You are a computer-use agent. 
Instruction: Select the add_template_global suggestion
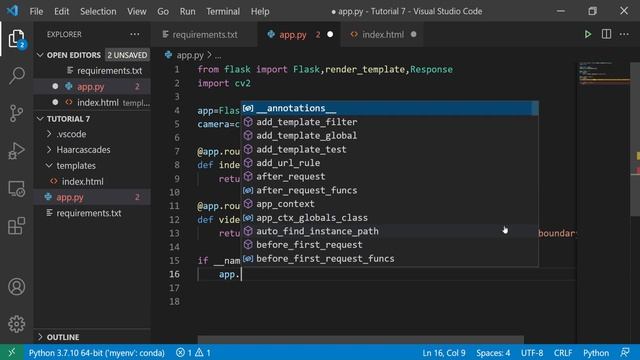click(x=389, y=136)
